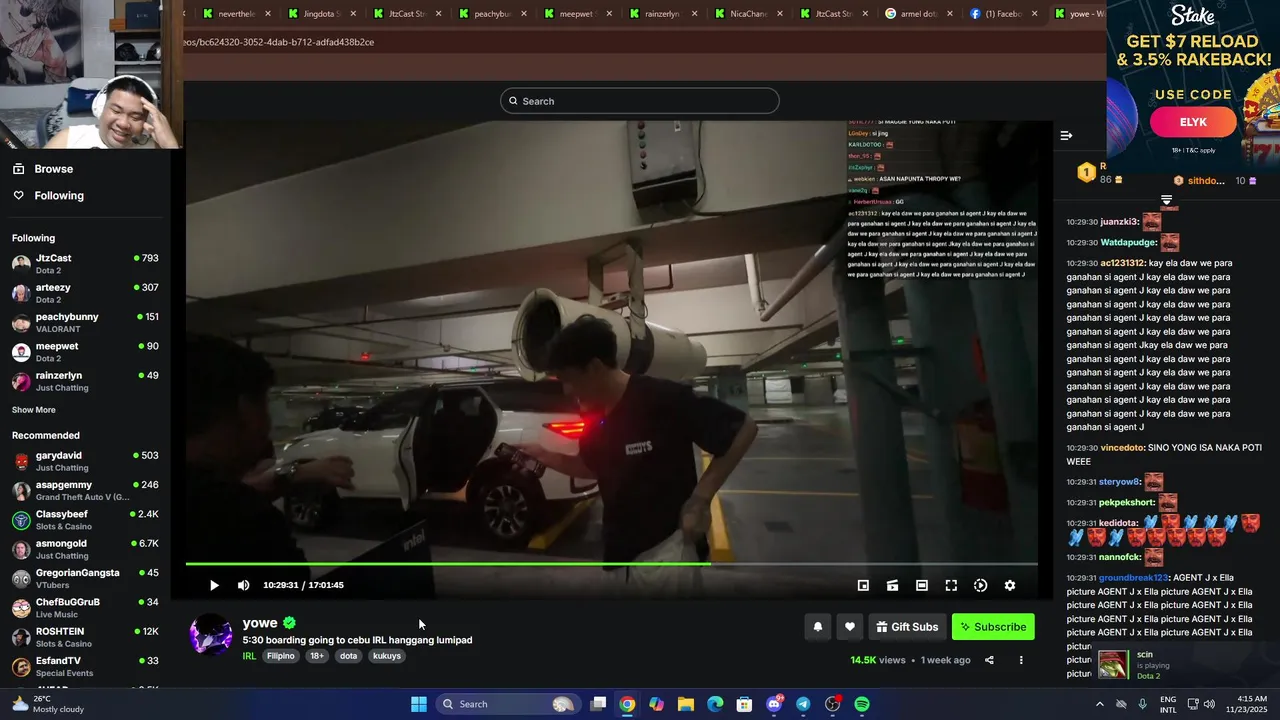Play the paused yowe video

point(214,585)
